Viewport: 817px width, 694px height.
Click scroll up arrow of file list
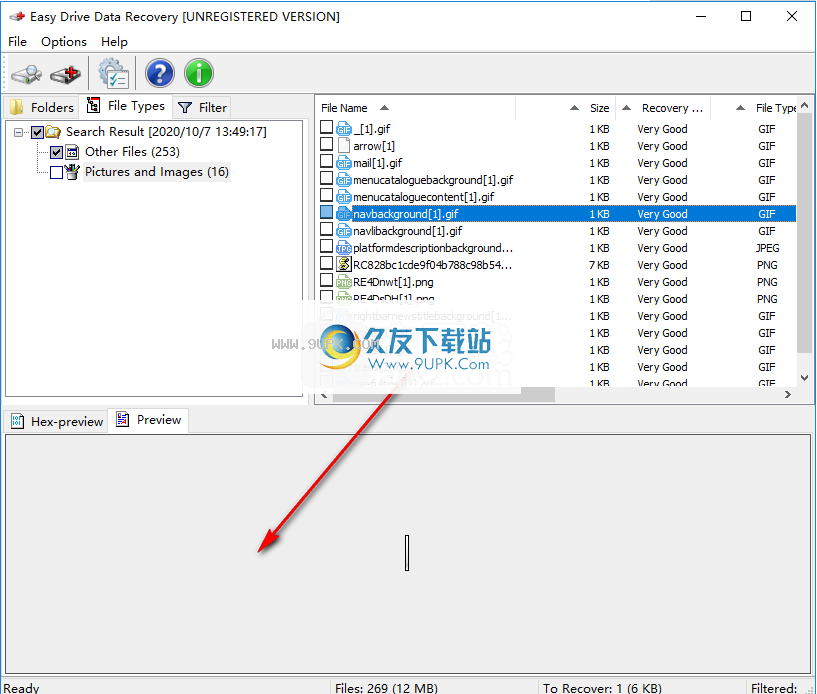[804, 106]
